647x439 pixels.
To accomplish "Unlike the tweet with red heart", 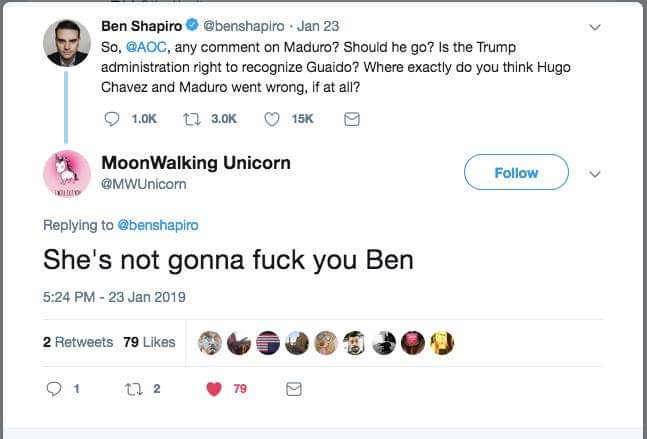I will coord(214,388).
